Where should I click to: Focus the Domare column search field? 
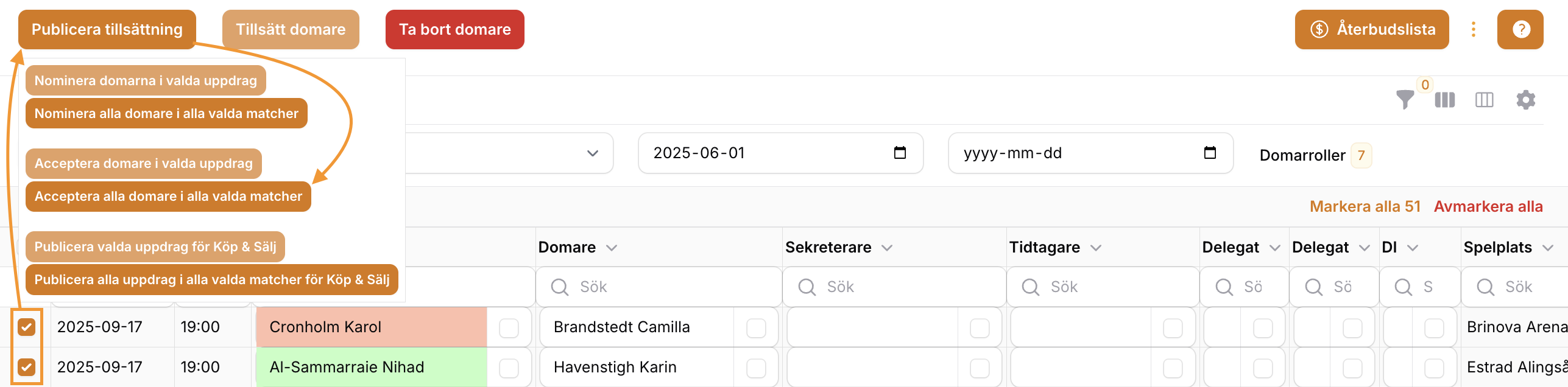click(x=659, y=287)
